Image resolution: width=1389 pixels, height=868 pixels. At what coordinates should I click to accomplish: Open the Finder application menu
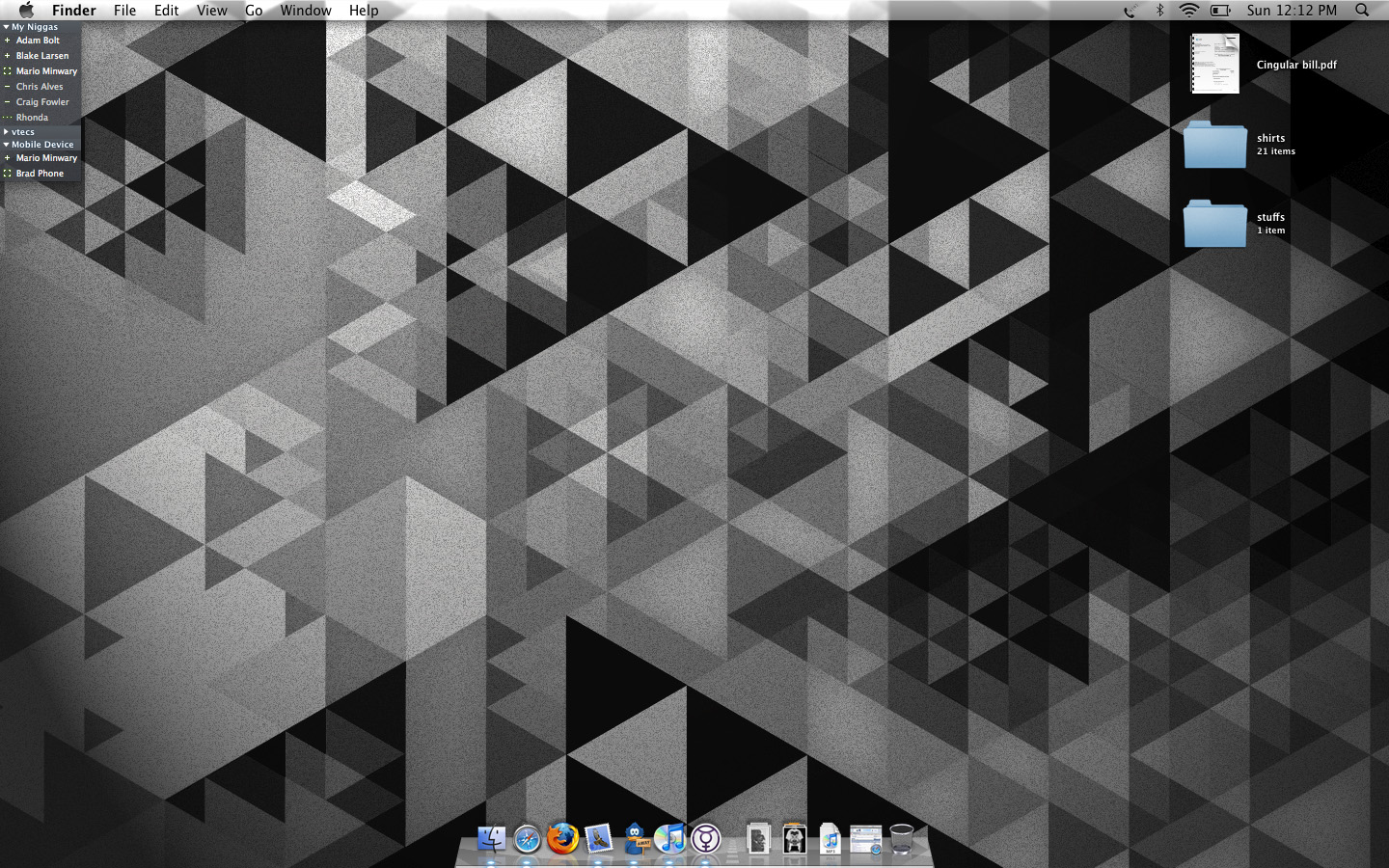pos(74,10)
